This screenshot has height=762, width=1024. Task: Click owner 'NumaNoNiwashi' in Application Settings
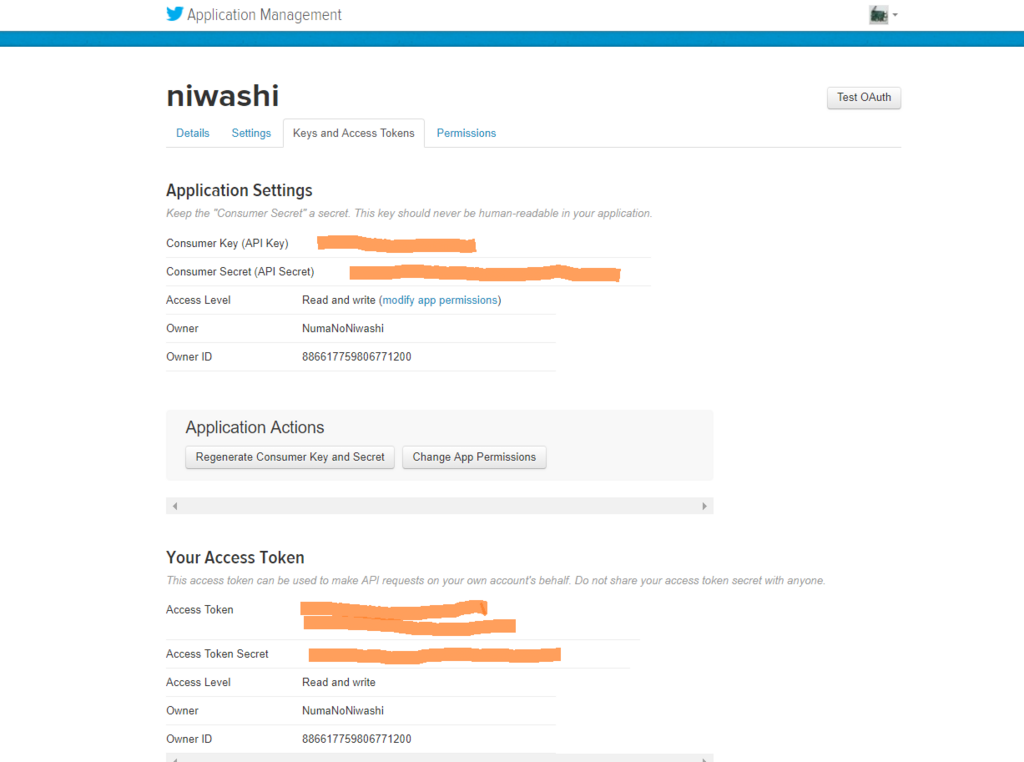(x=343, y=328)
